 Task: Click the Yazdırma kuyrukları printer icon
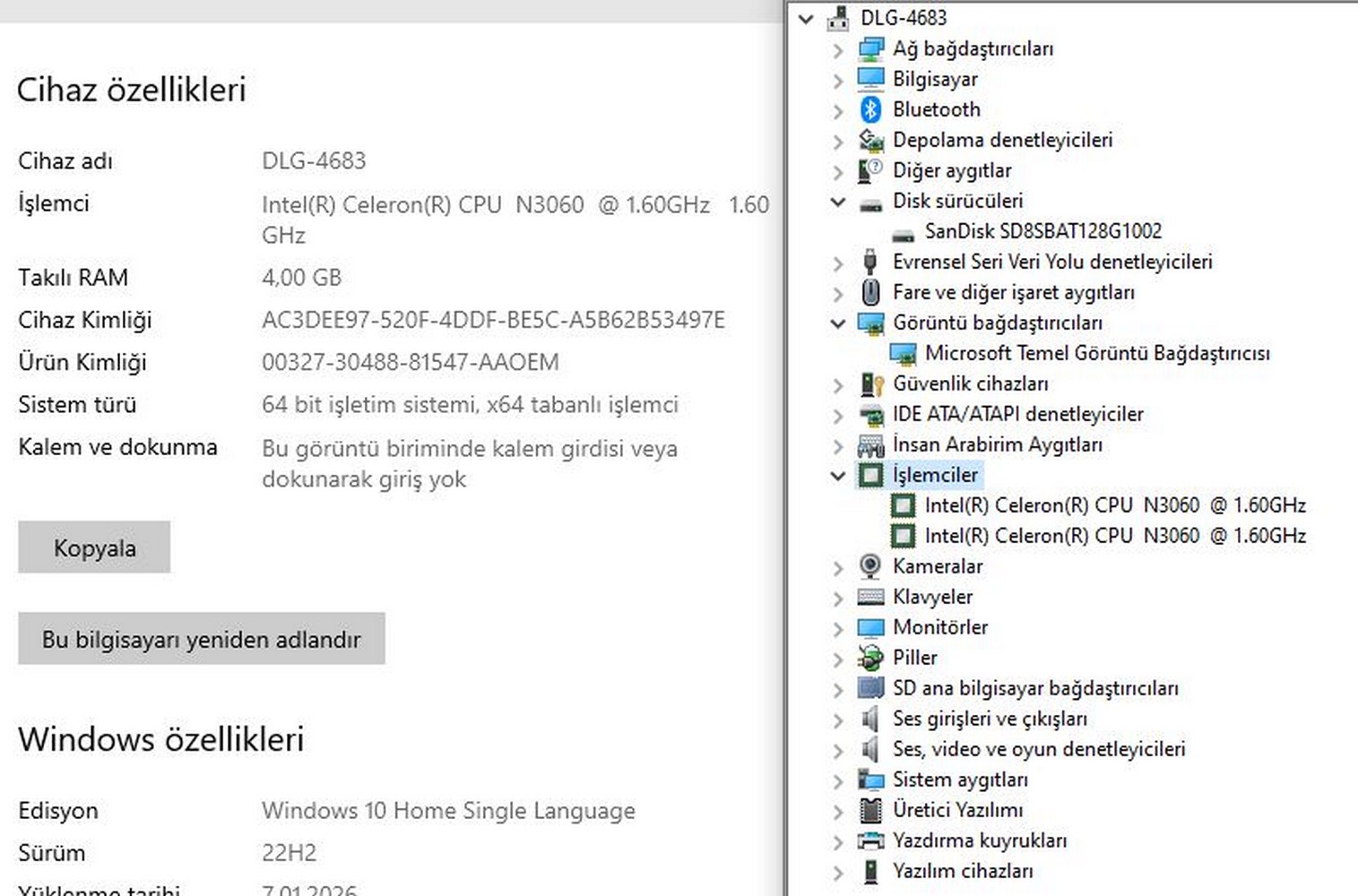pos(869,840)
